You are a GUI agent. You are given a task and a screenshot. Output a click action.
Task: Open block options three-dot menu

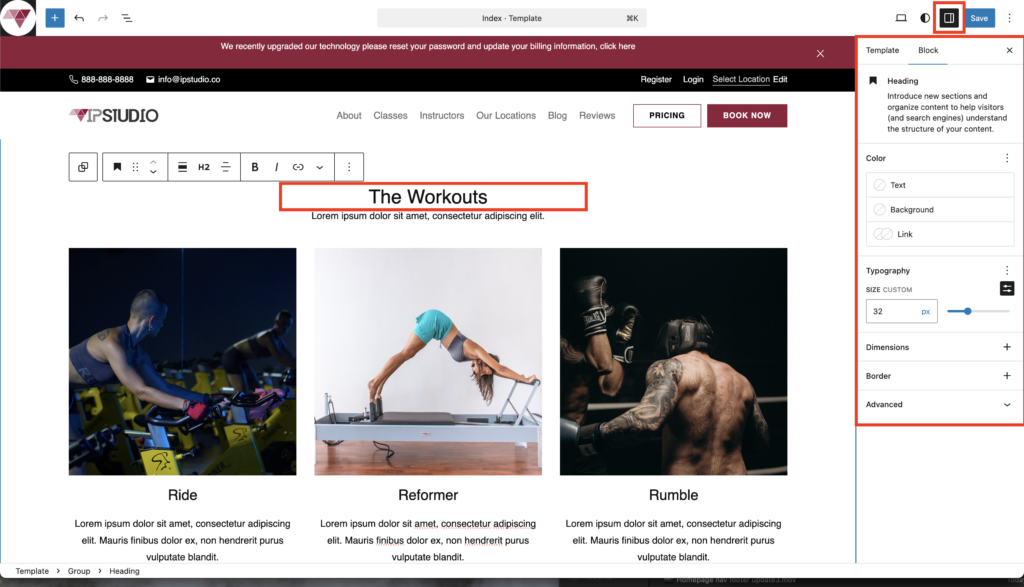(349, 167)
